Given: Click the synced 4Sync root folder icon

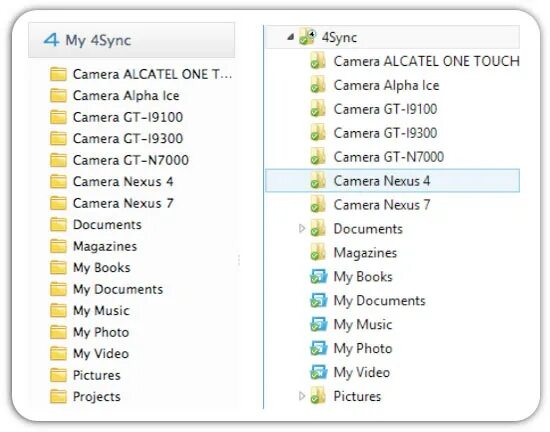Looking at the screenshot, I should (x=308, y=37).
